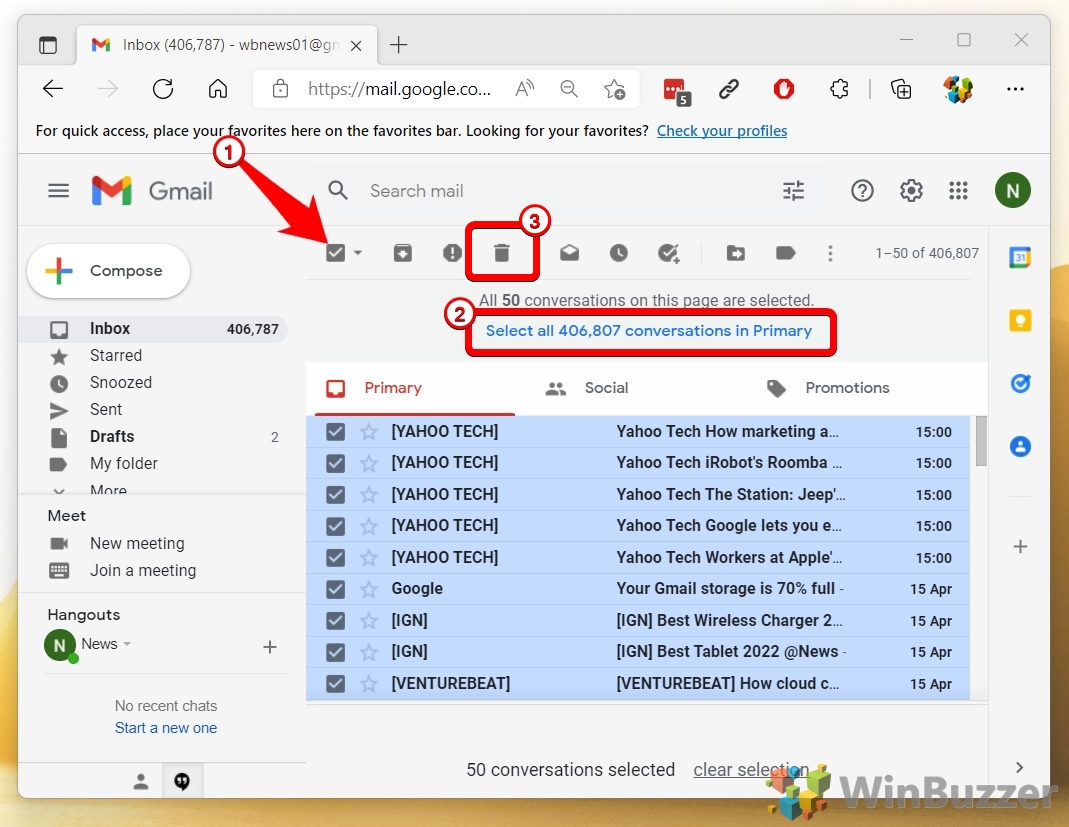The height and width of the screenshot is (827, 1069).
Task: Open the News Hangouts status dropdown
Action: (127, 644)
